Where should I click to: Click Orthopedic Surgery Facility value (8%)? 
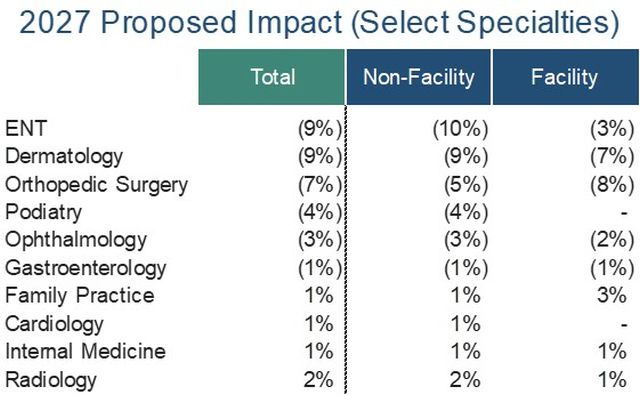coord(612,185)
